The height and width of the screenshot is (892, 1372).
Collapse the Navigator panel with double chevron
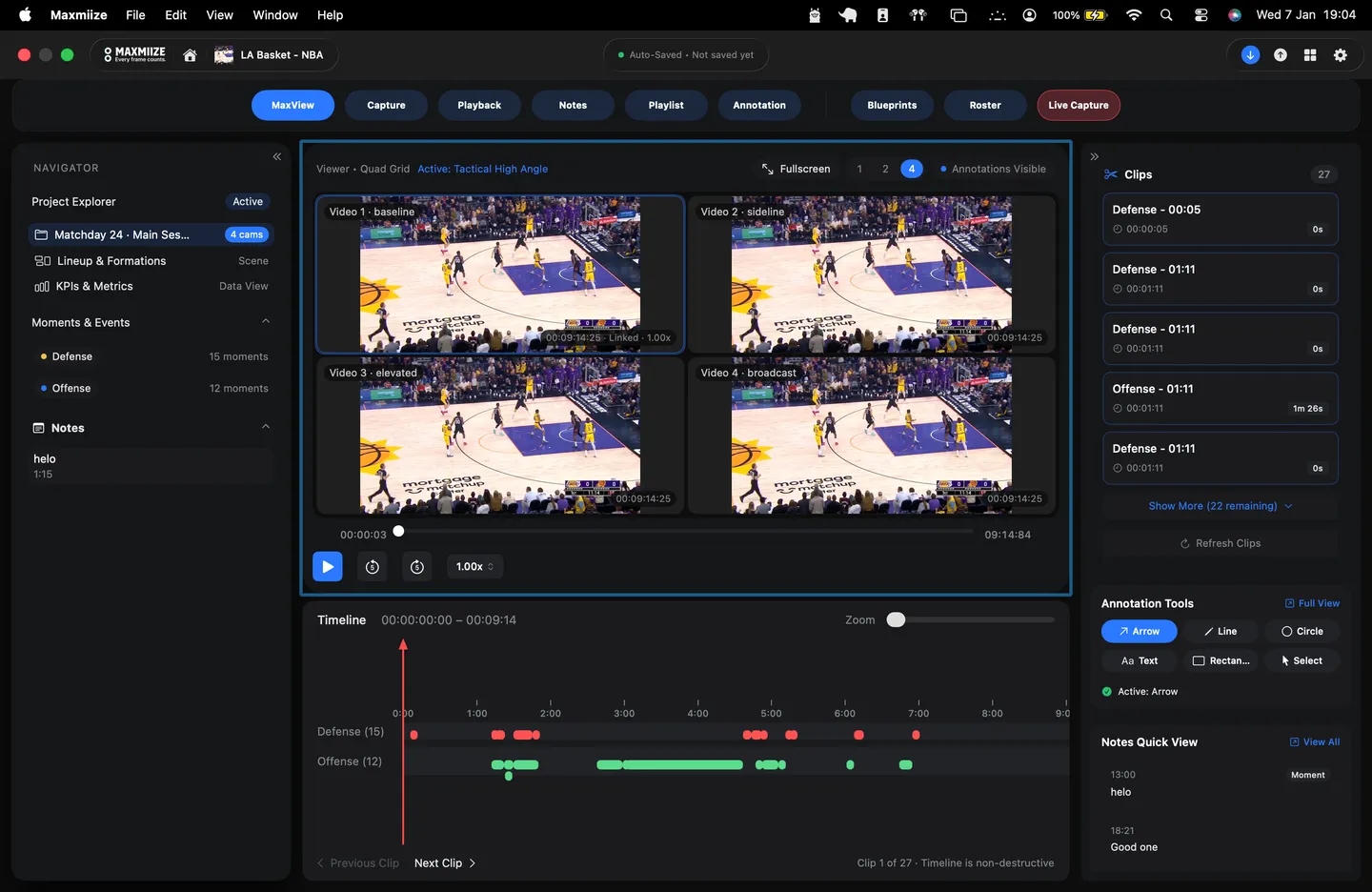277,156
